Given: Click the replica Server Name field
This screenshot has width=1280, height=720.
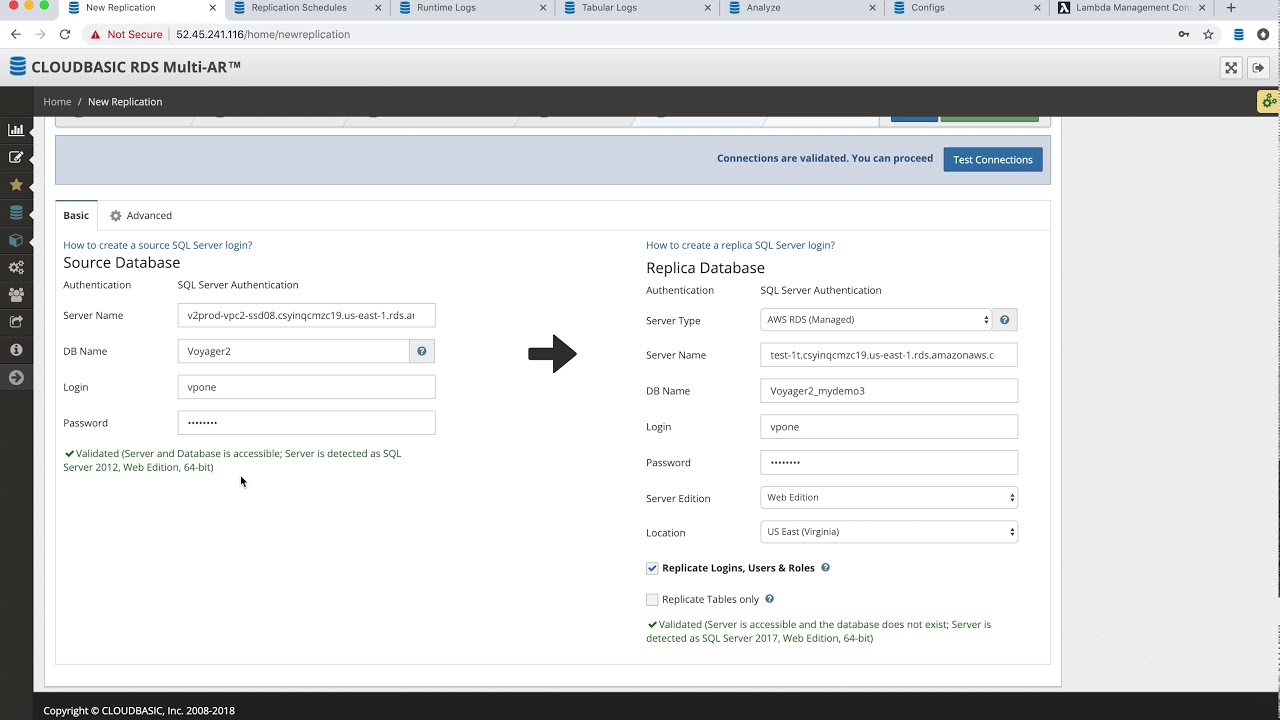Looking at the screenshot, I should (x=889, y=355).
